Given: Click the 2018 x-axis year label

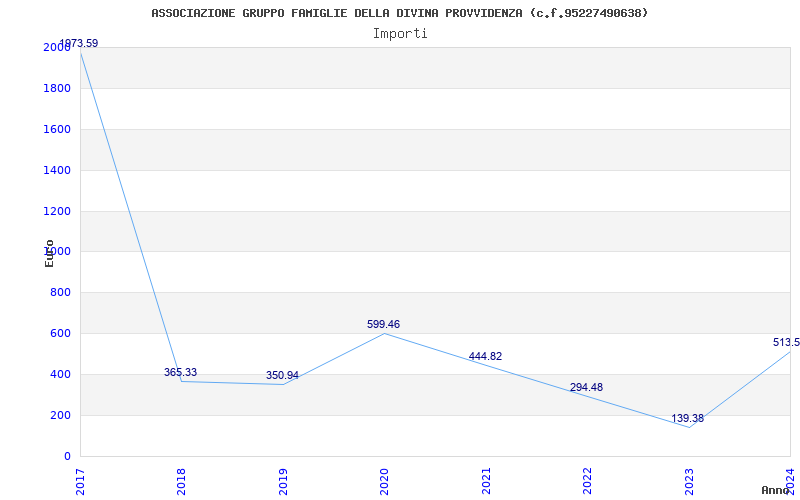Looking at the screenshot, I should point(182,481).
